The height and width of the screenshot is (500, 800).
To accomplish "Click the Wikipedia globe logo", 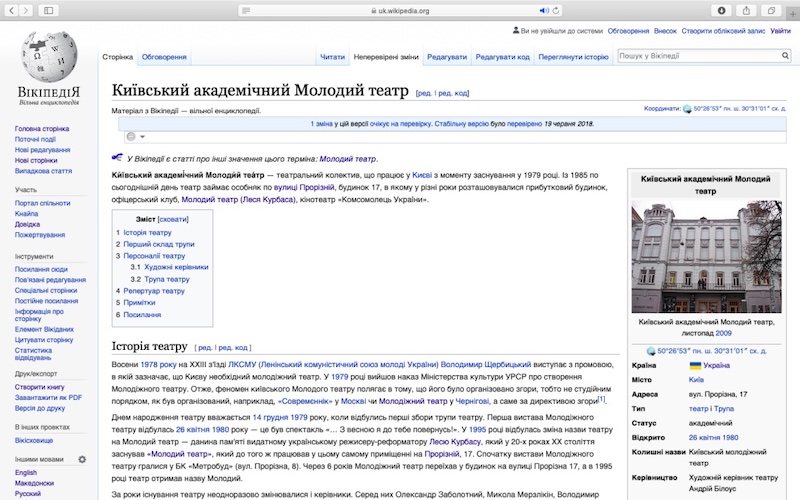I will click(49, 56).
